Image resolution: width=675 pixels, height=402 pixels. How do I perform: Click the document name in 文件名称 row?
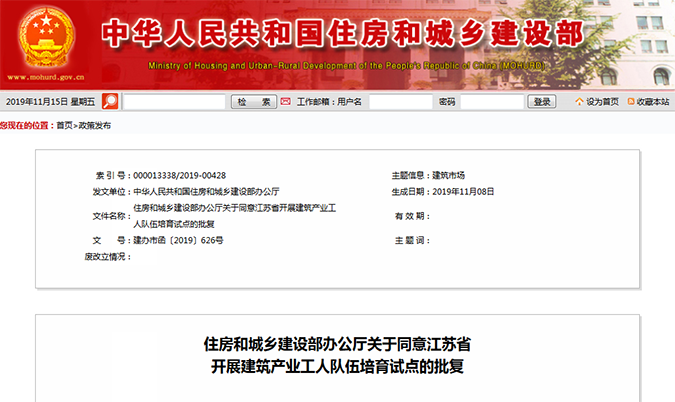(235, 216)
